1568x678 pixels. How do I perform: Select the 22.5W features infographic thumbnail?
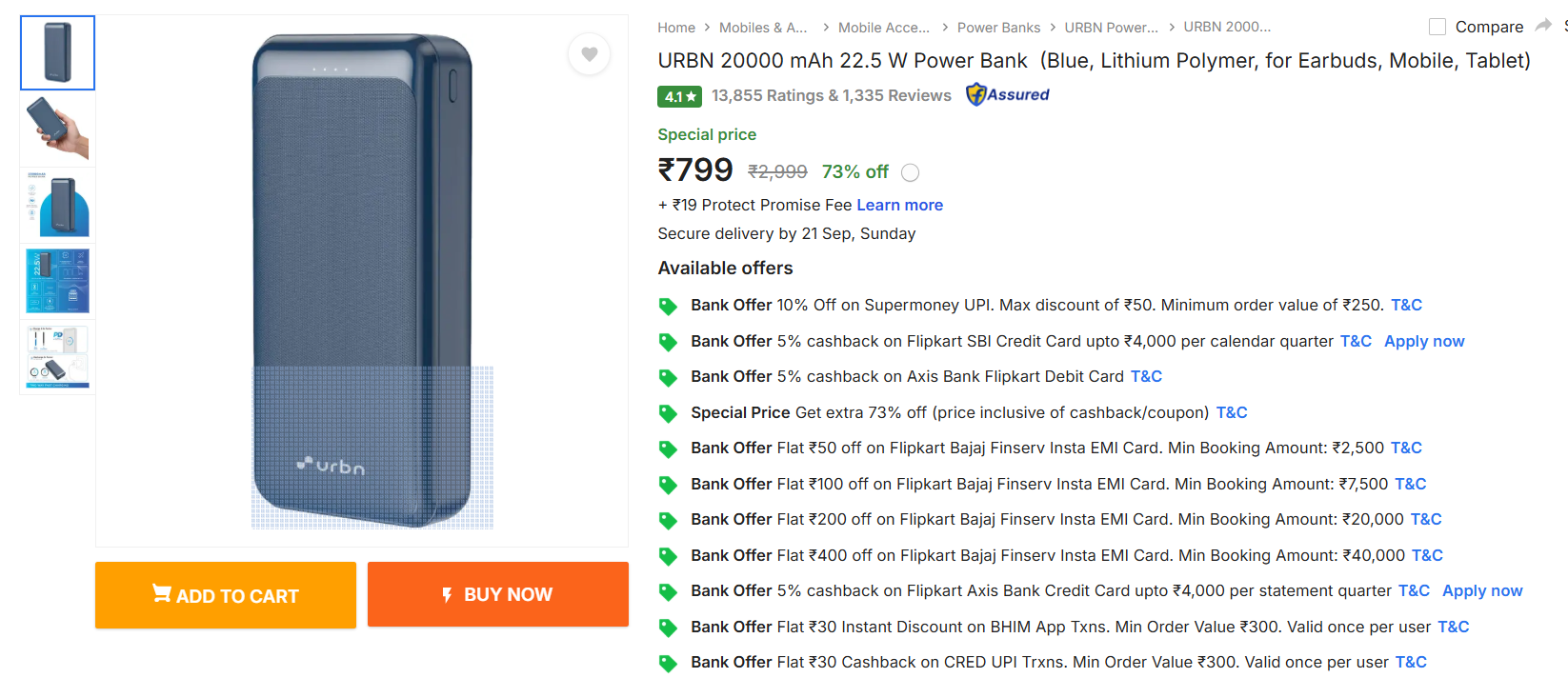pos(57,281)
